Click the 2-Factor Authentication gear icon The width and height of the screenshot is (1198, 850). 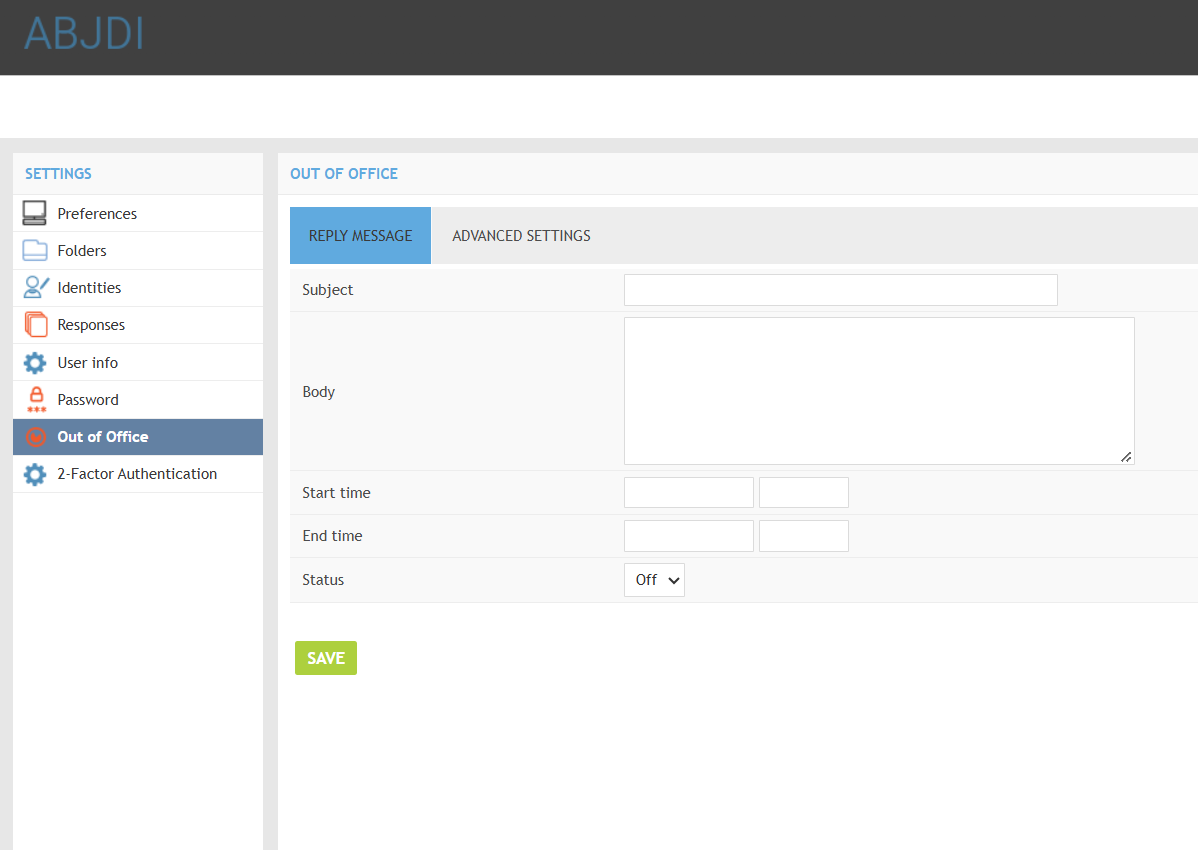point(34,474)
